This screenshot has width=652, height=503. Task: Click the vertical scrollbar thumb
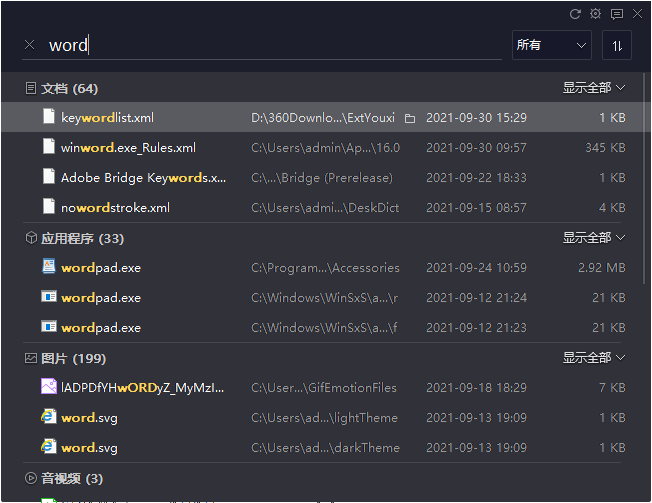[x=644, y=179]
